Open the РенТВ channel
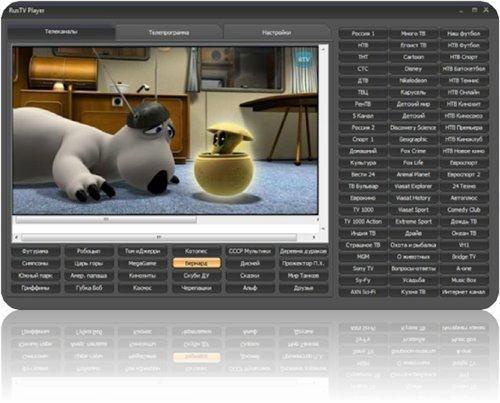The image size is (500, 403). tap(363, 104)
